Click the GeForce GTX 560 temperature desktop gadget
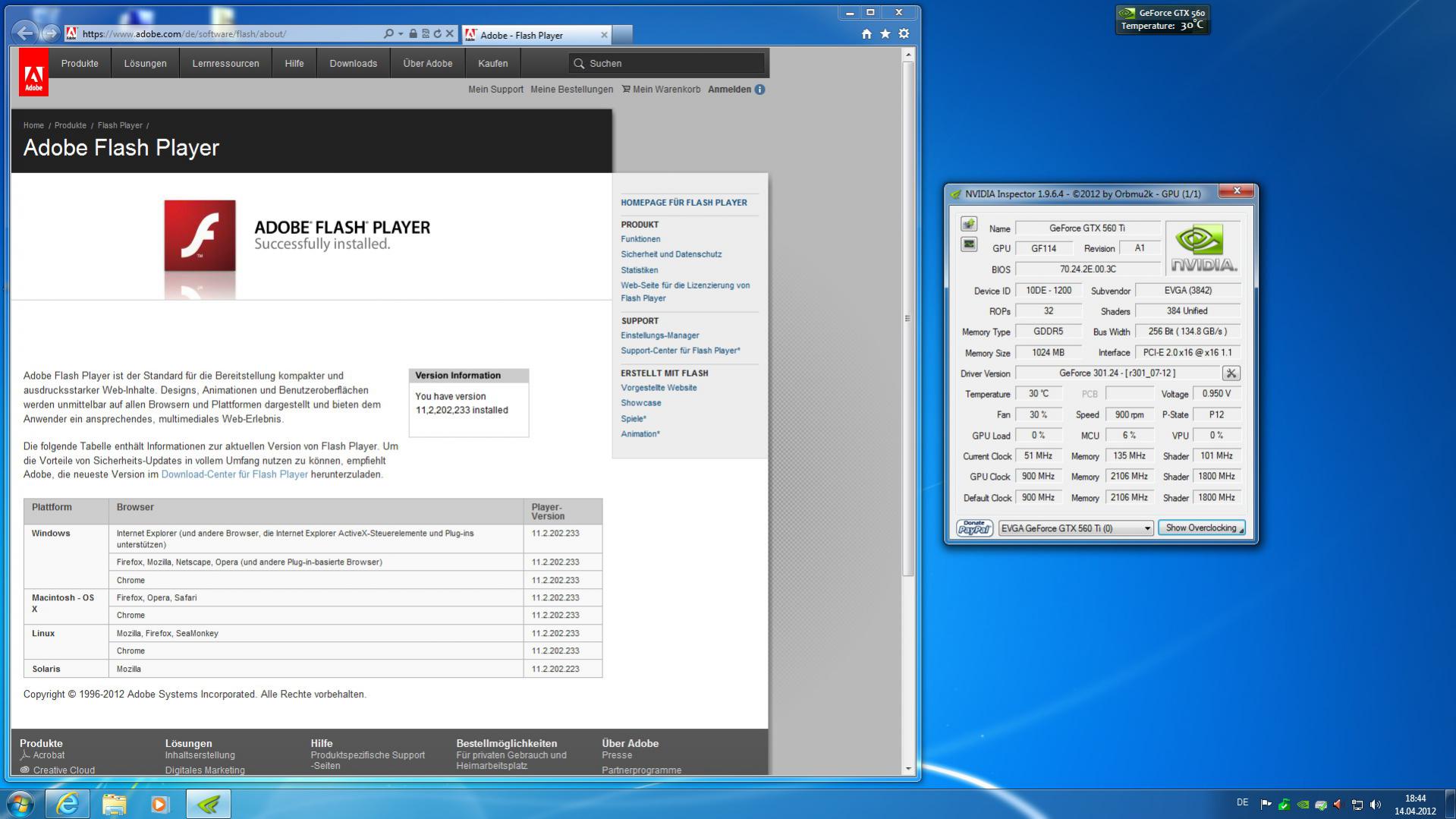1456x819 pixels. click(x=1162, y=19)
